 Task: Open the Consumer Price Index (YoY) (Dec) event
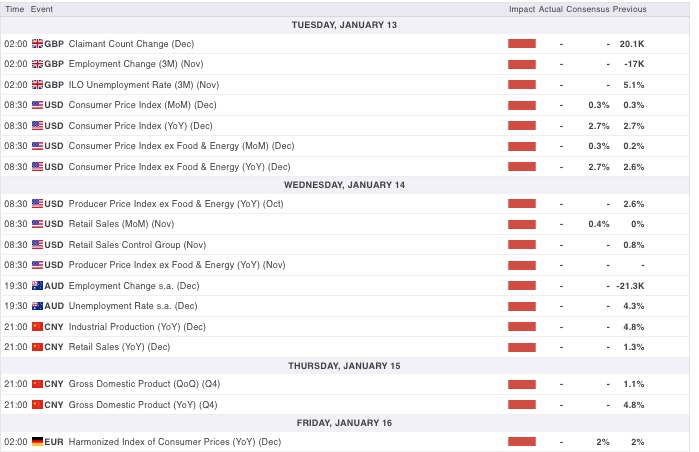140,126
